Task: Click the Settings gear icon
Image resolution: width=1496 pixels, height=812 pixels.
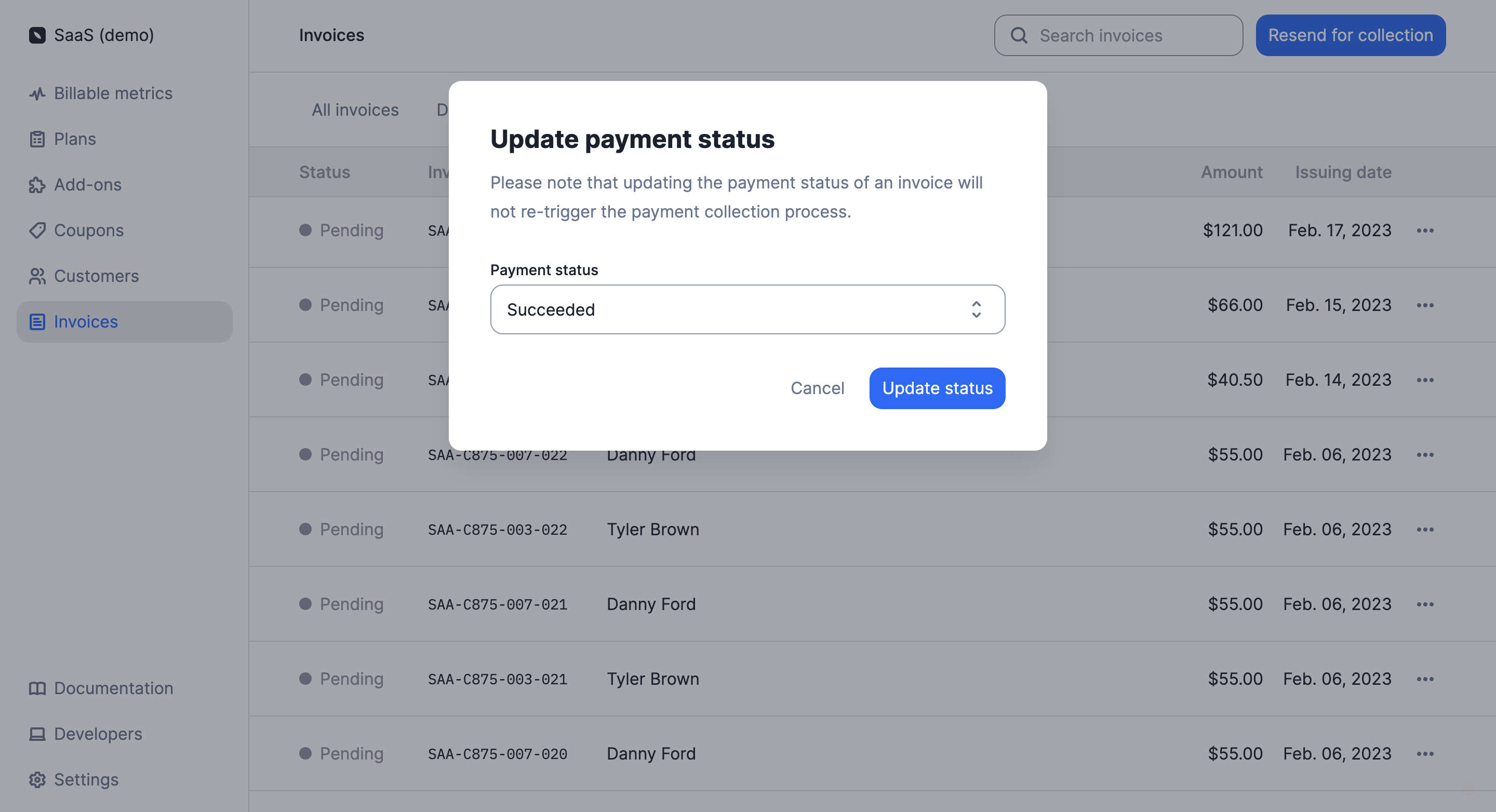Action: tap(37, 779)
